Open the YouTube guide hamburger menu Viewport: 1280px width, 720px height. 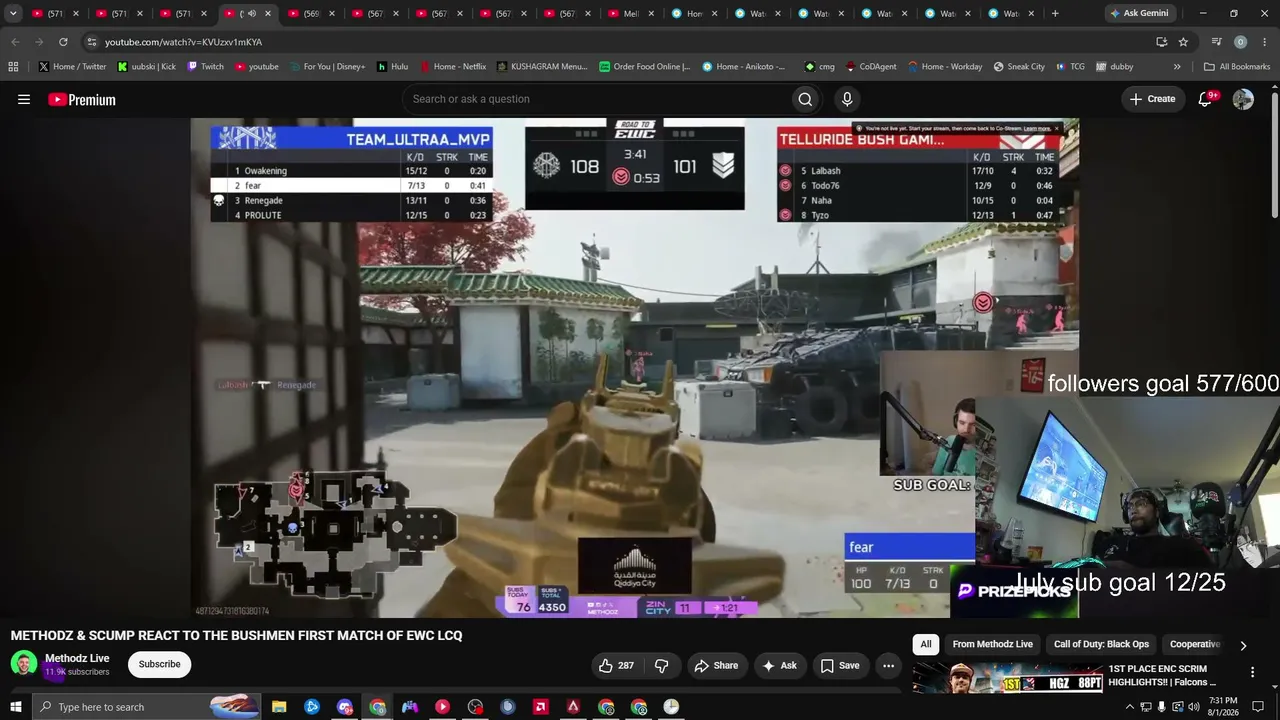[24, 99]
